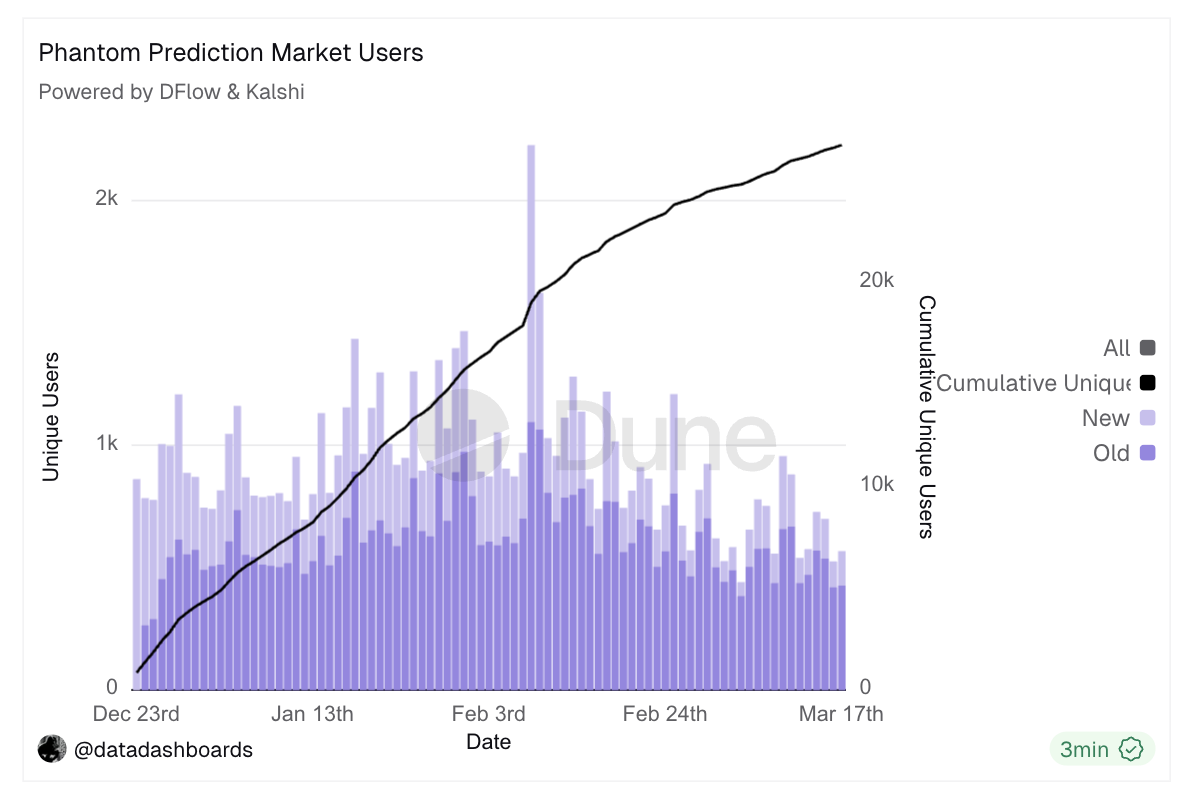
Task: Click the dark purple Old color swatch
Action: click(x=1147, y=453)
